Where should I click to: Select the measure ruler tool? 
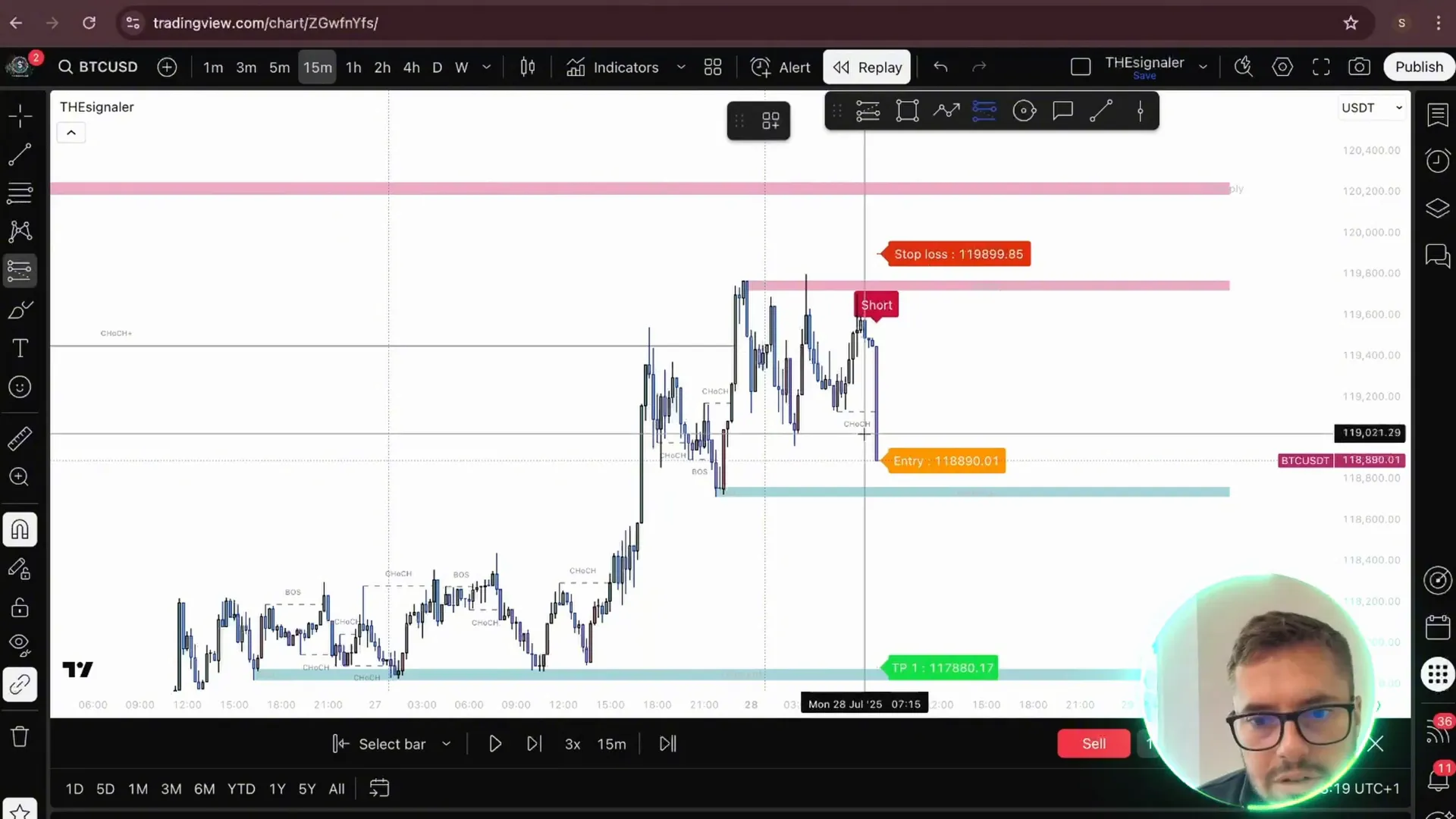click(x=20, y=438)
